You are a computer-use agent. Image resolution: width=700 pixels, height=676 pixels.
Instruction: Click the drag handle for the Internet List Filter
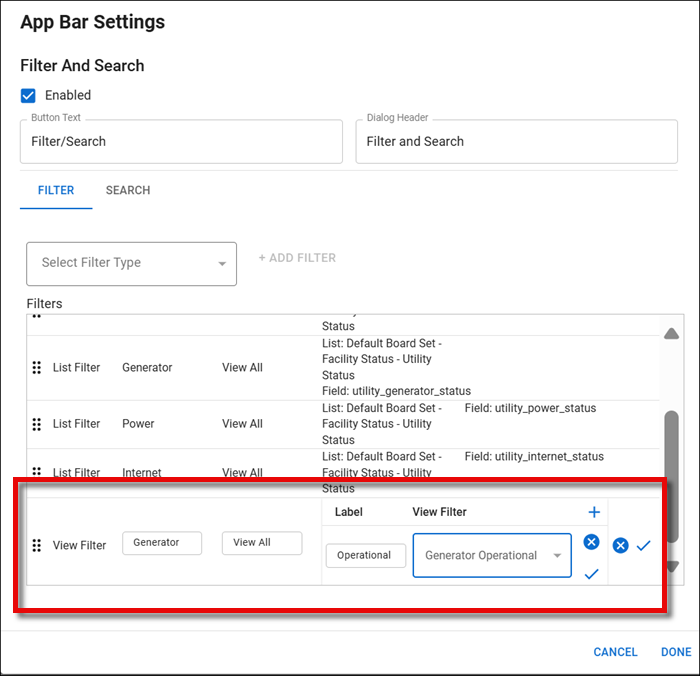point(37,472)
